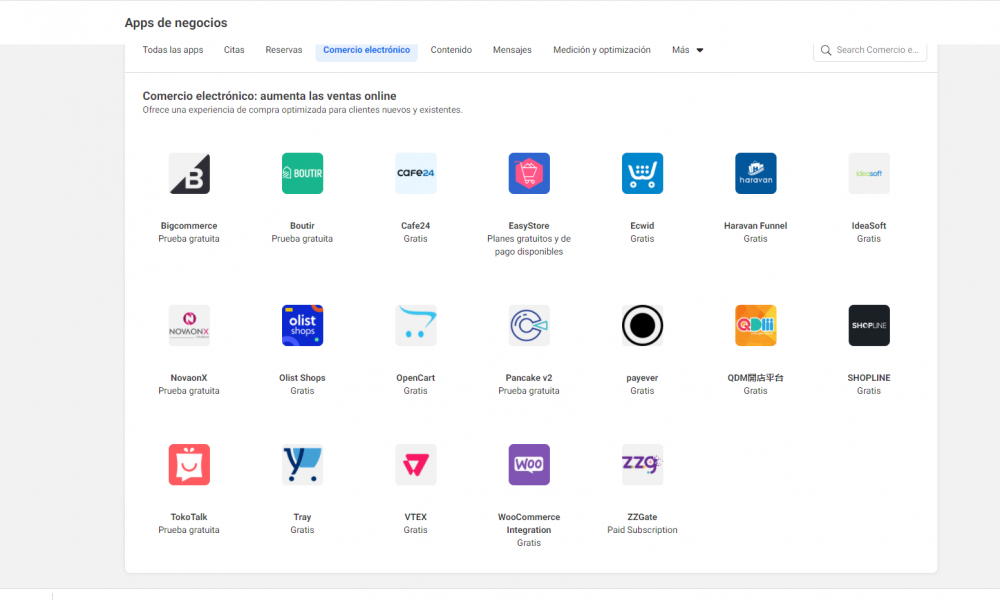Open the NovaonX app icon
1000x600 pixels.
pos(189,325)
